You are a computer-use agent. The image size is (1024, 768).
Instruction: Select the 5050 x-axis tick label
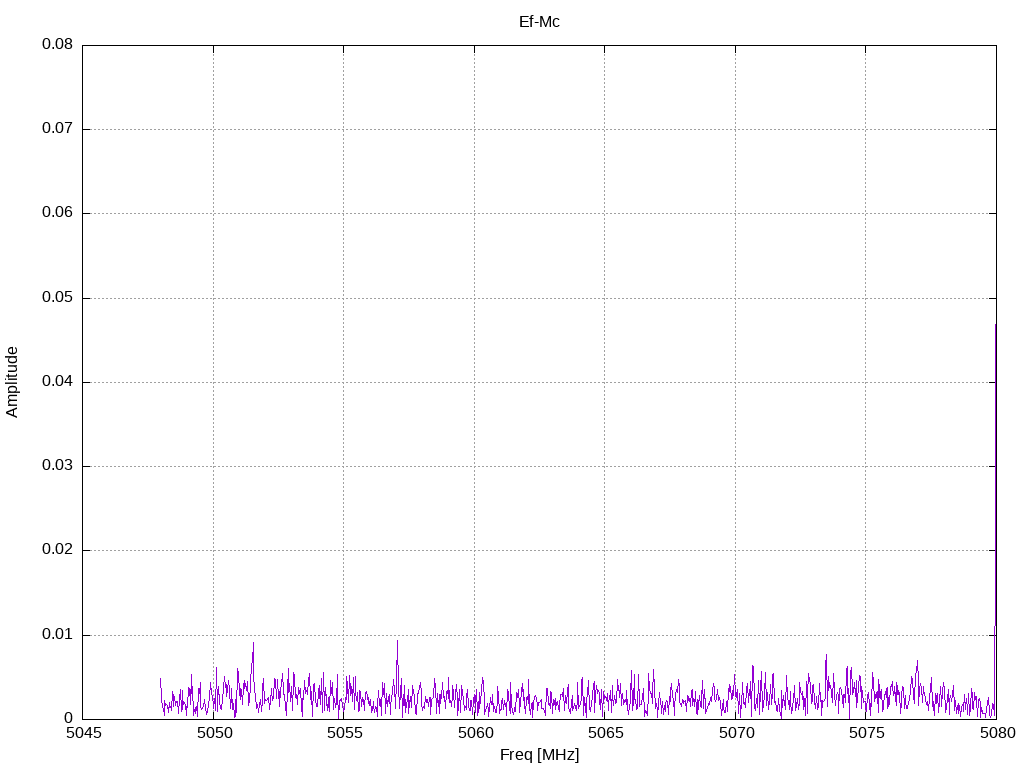tap(213, 735)
